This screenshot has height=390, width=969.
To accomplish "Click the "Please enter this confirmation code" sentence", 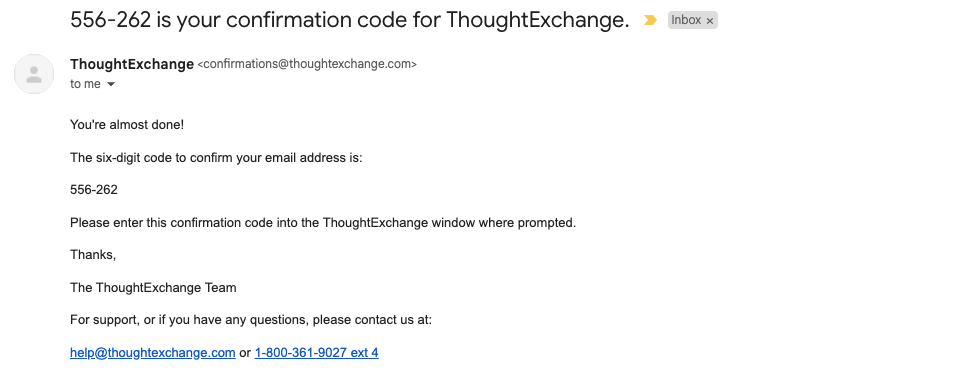I will pos(323,223).
